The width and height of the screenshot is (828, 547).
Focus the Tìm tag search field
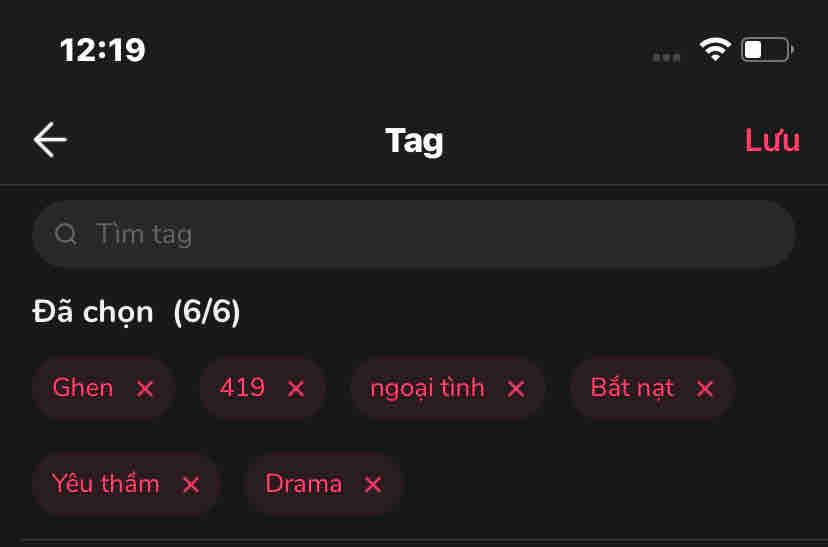pyautogui.click(x=414, y=234)
